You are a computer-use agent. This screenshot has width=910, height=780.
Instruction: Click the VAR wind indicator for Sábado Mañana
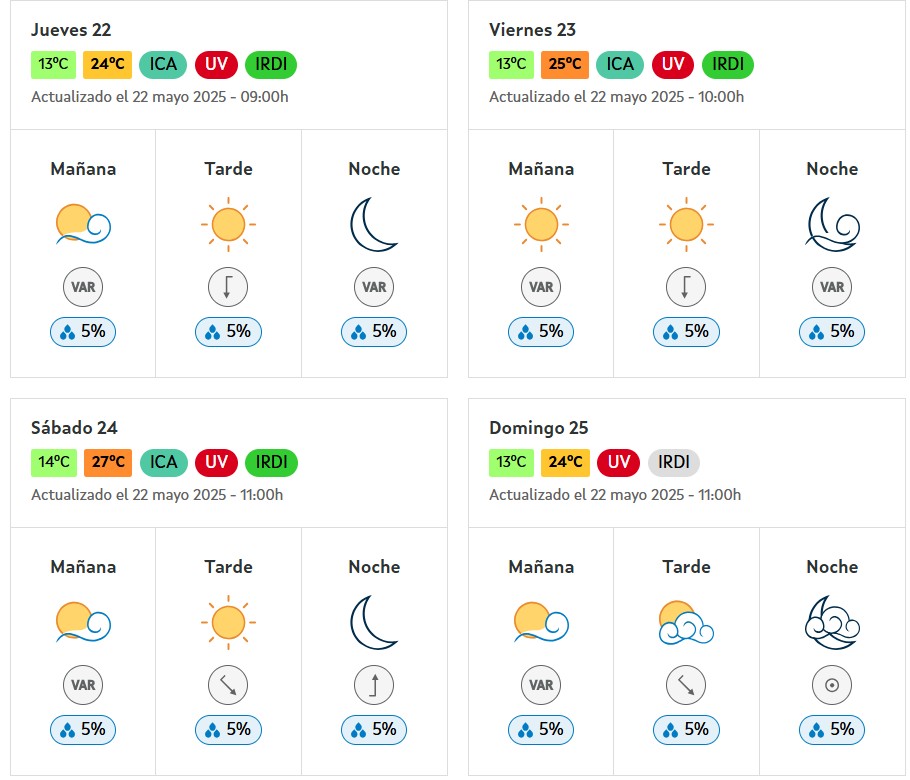83,685
